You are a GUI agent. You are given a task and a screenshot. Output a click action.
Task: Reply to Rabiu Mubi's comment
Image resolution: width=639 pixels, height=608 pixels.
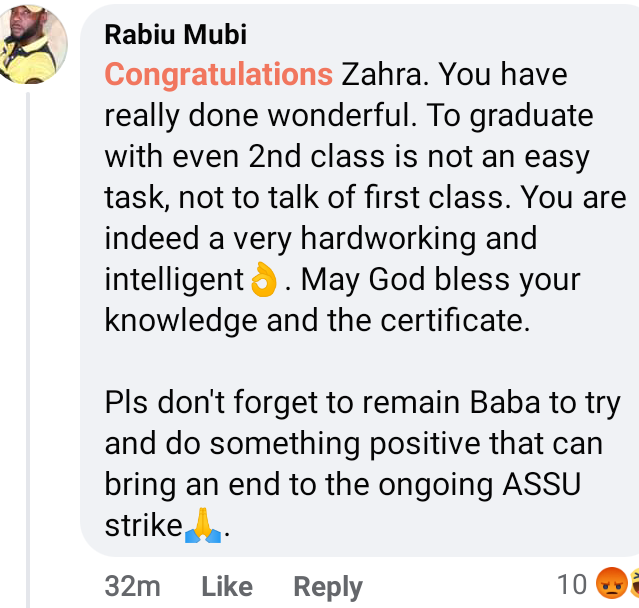(x=327, y=587)
